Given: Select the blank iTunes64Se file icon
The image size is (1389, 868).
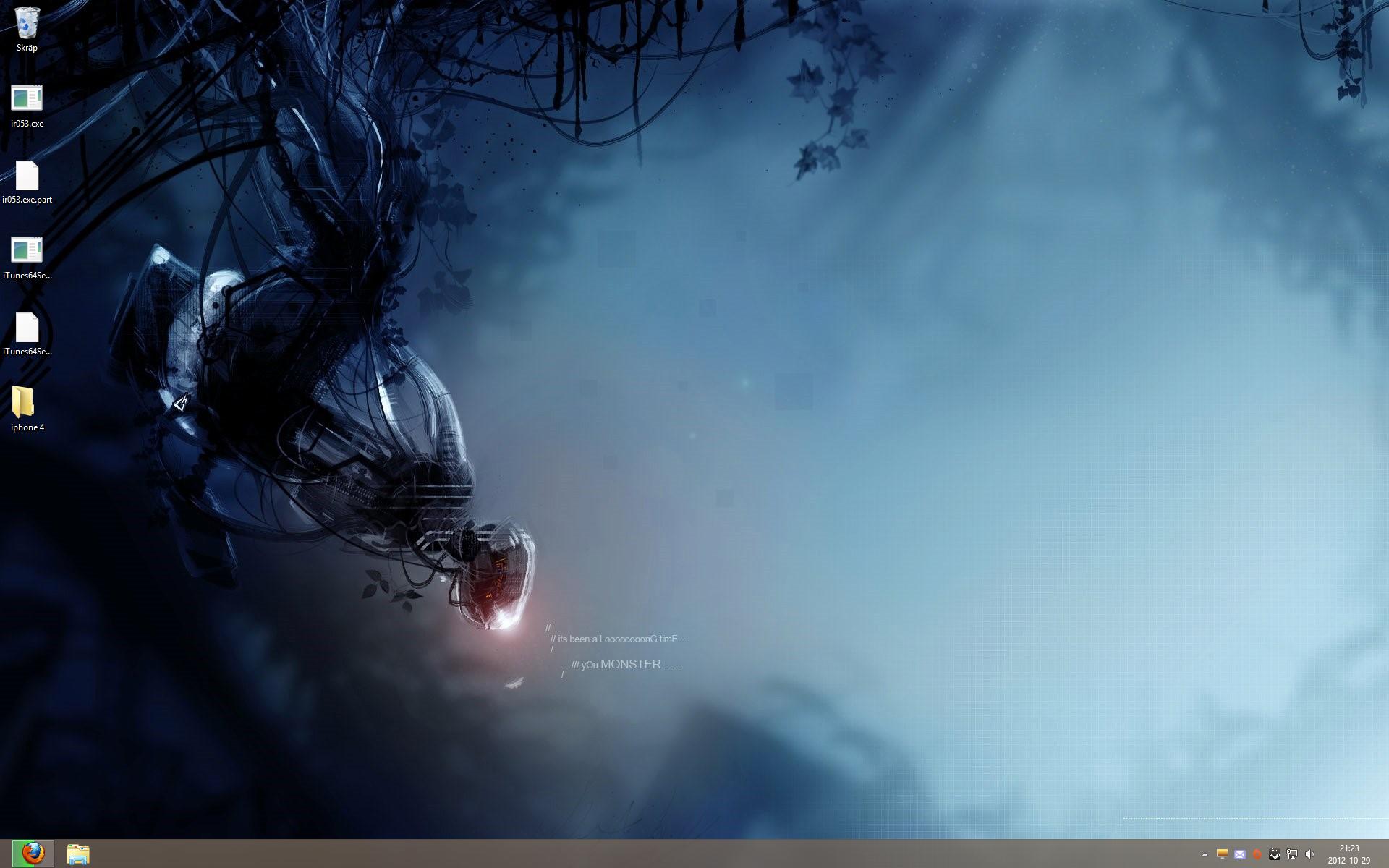Looking at the screenshot, I should (x=27, y=328).
